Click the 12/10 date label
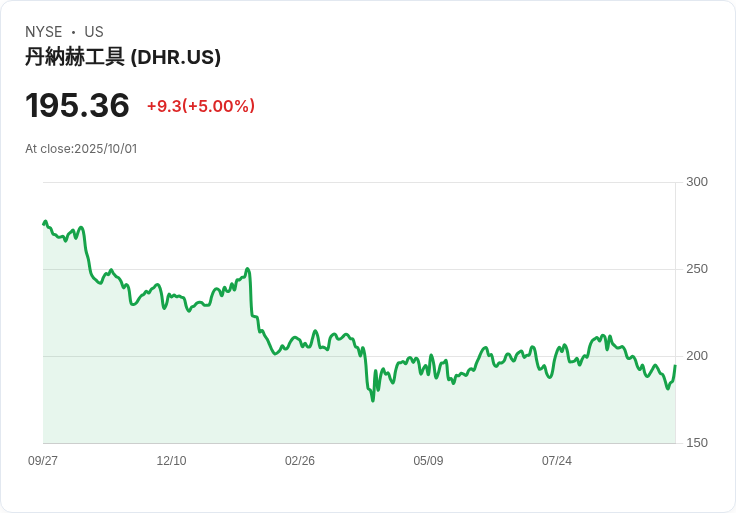 coord(171,461)
